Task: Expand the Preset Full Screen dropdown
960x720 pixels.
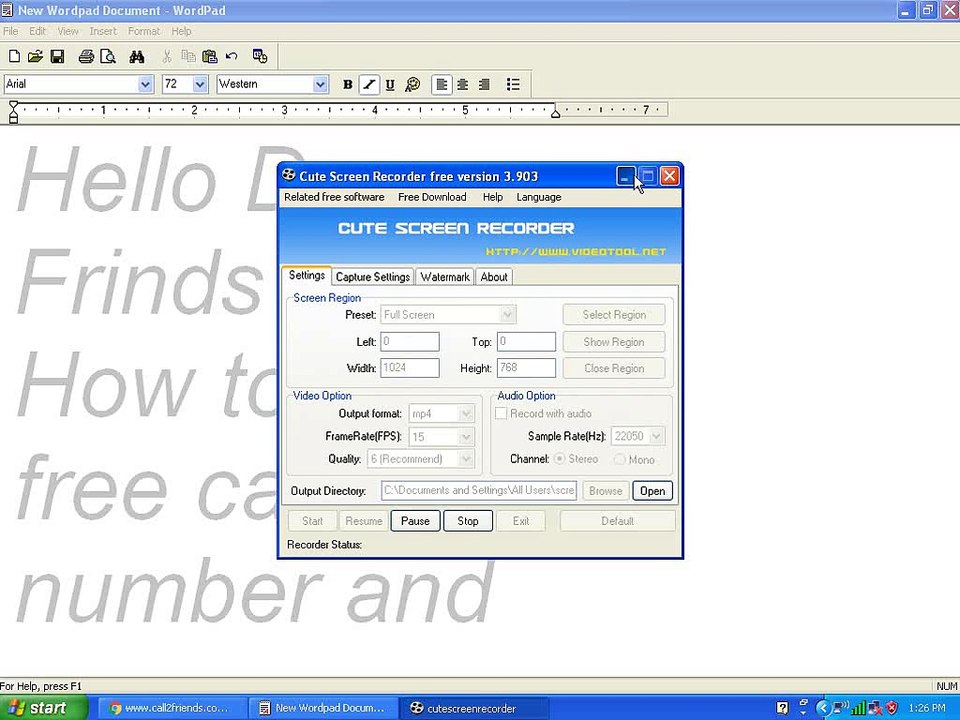Action: (508, 315)
